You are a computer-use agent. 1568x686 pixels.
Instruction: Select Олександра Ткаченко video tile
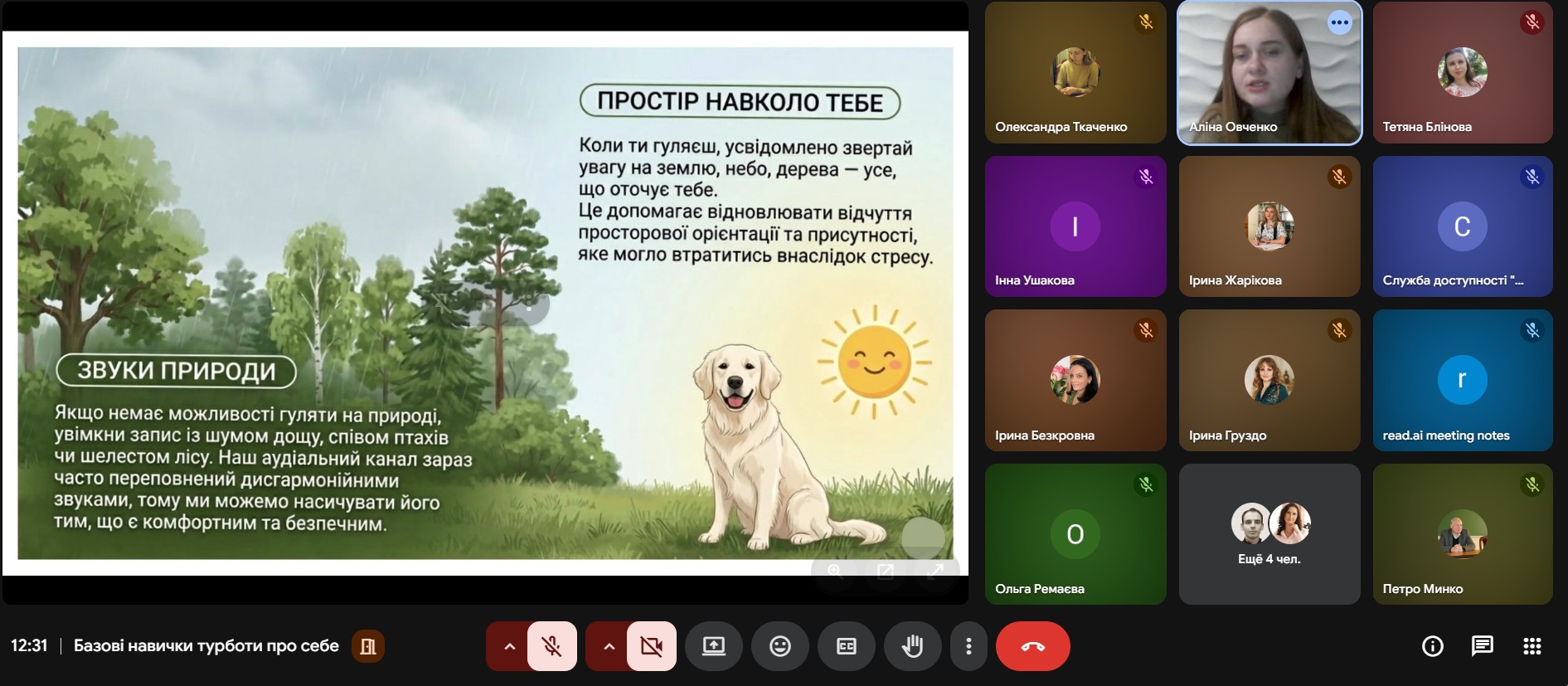tap(1075, 73)
